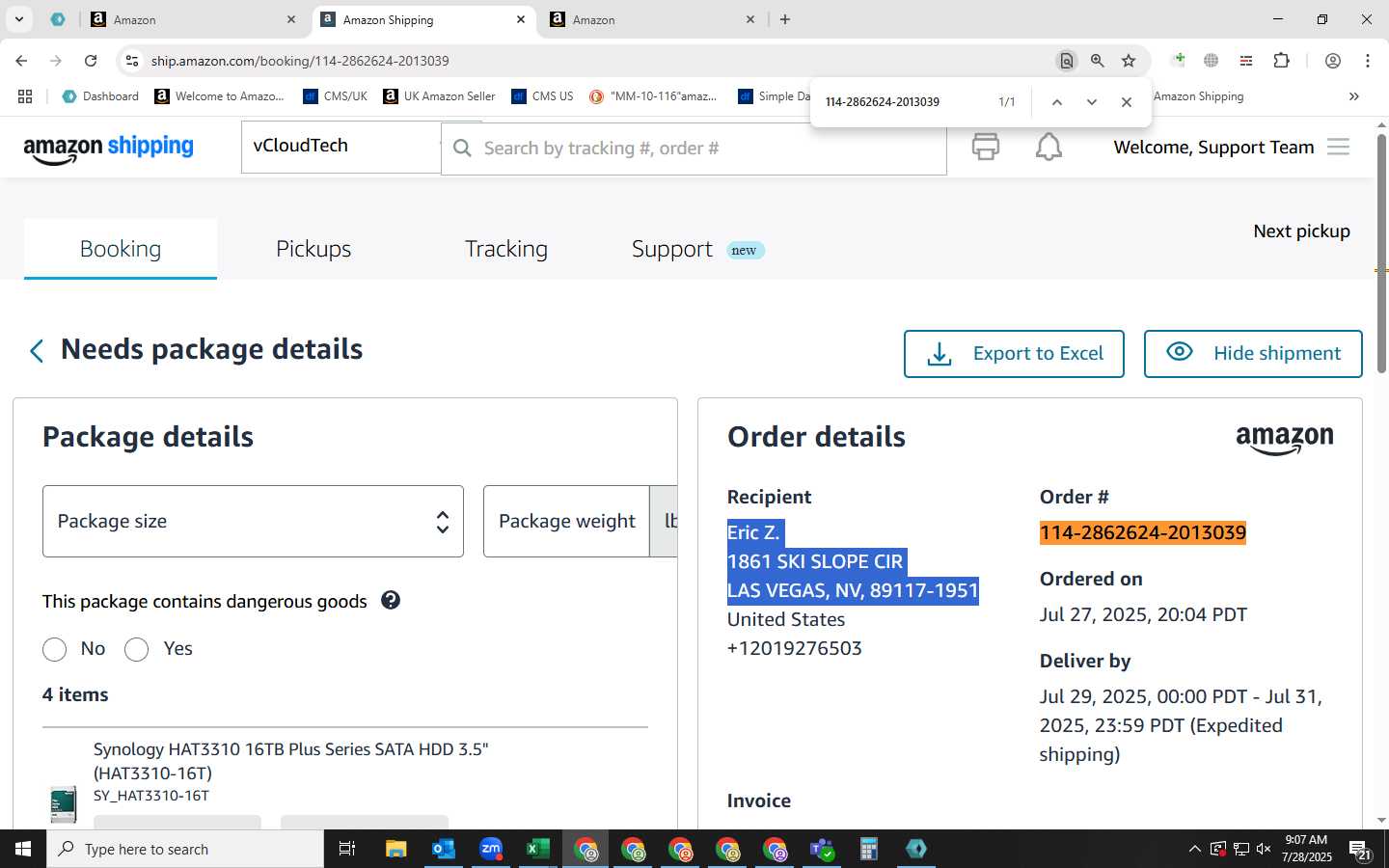This screenshot has width=1389, height=868.
Task: Open the vCloudTech account selector
Action: coord(340,147)
